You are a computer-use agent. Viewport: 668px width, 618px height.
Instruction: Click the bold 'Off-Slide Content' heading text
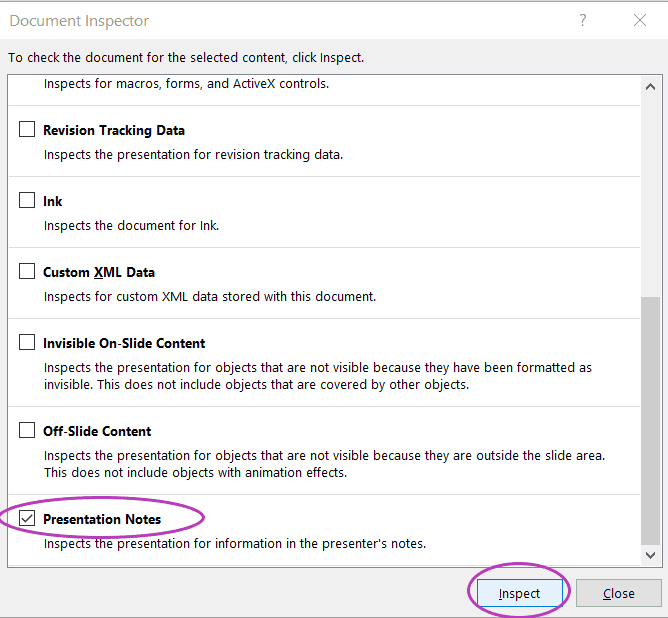pos(97,431)
